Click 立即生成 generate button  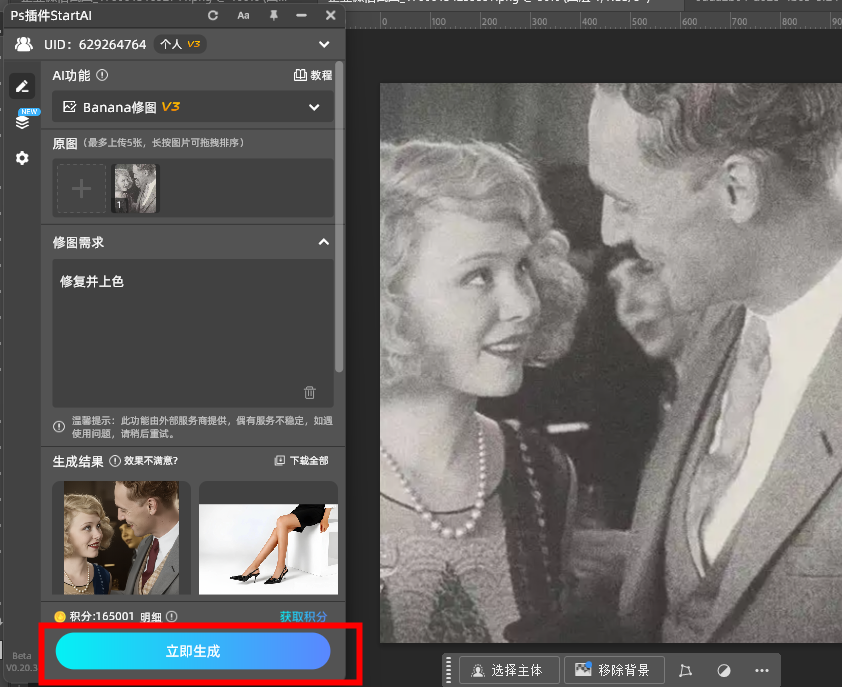193,651
